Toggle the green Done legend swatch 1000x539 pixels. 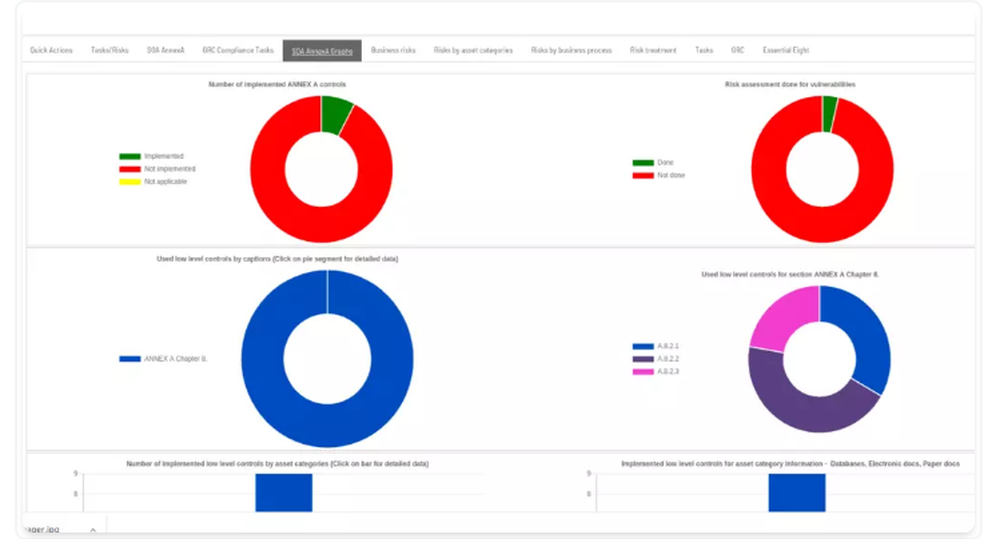(643, 163)
